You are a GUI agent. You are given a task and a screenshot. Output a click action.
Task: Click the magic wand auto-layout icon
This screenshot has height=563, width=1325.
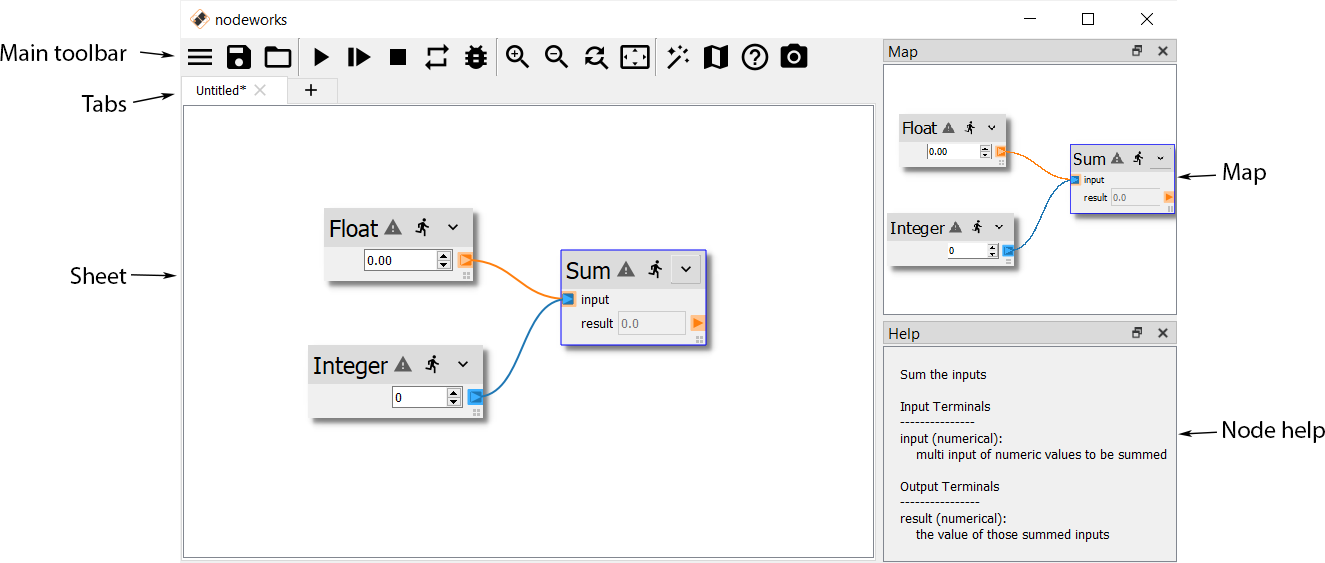[678, 57]
